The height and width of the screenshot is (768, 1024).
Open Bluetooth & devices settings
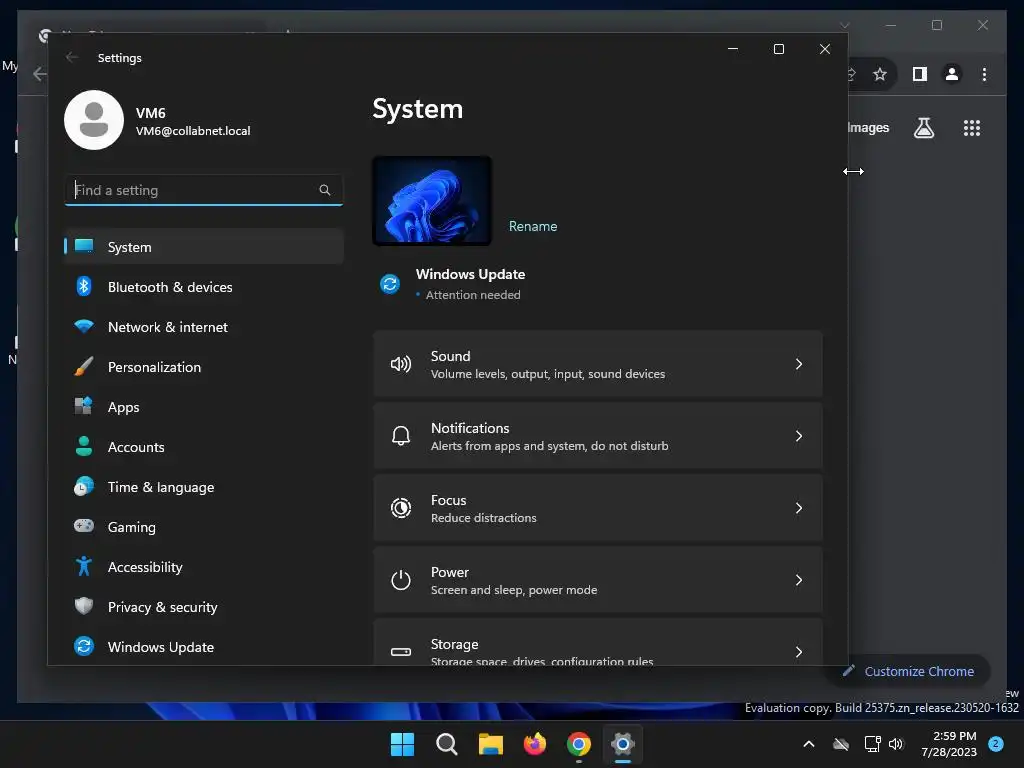(204, 287)
